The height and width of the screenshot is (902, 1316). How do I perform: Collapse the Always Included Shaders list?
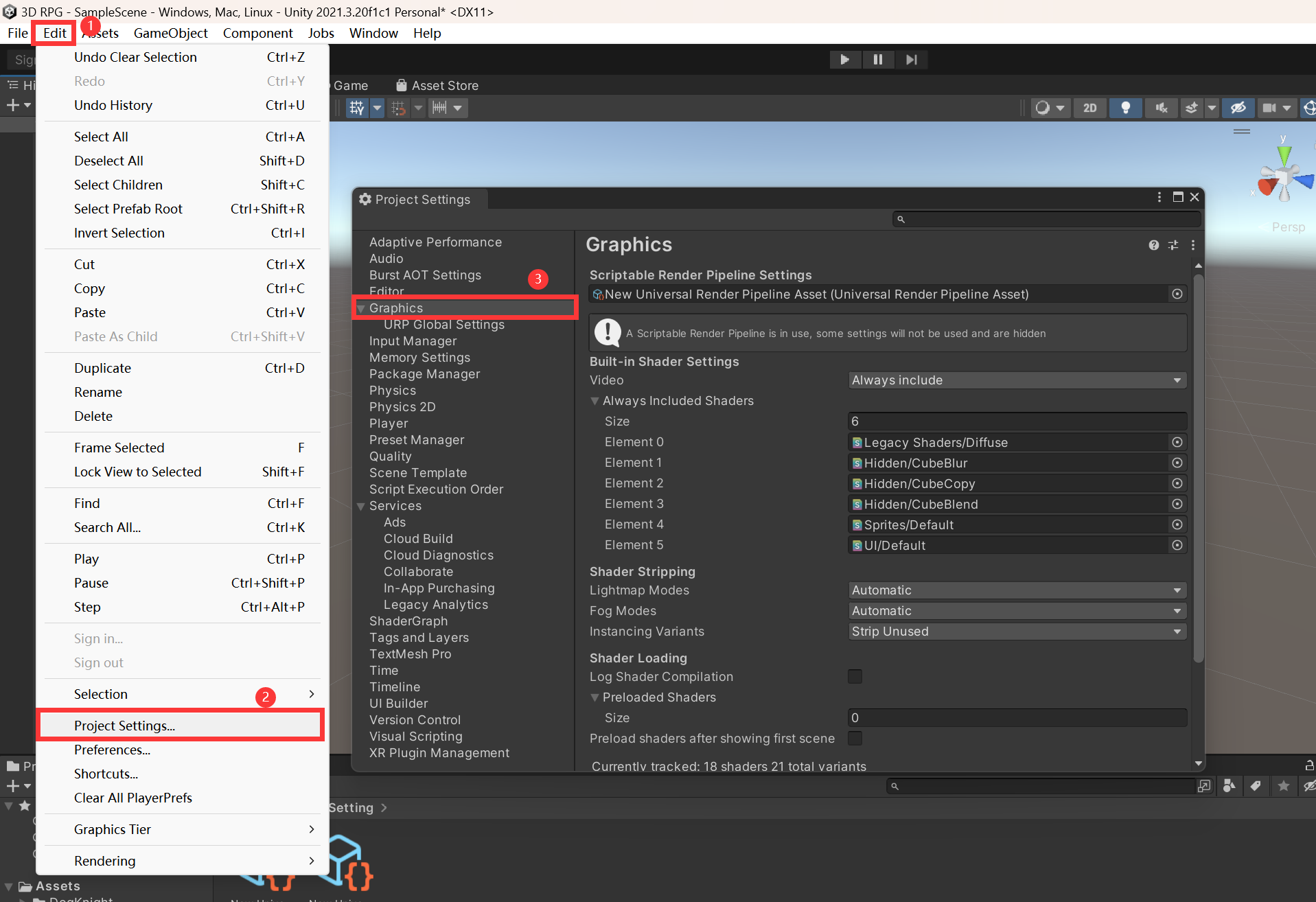point(595,401)
